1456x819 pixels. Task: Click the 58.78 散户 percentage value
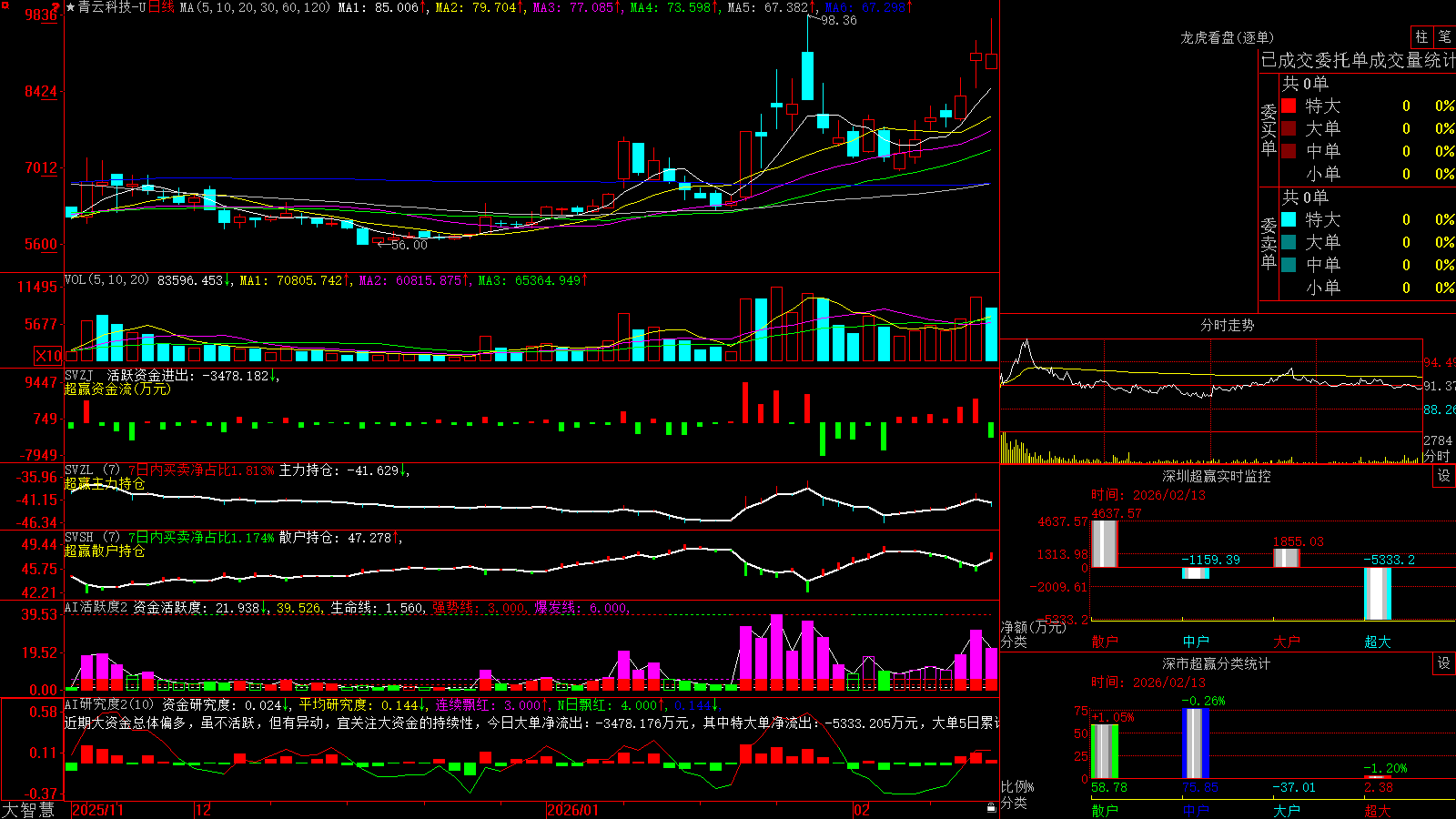1109,787
